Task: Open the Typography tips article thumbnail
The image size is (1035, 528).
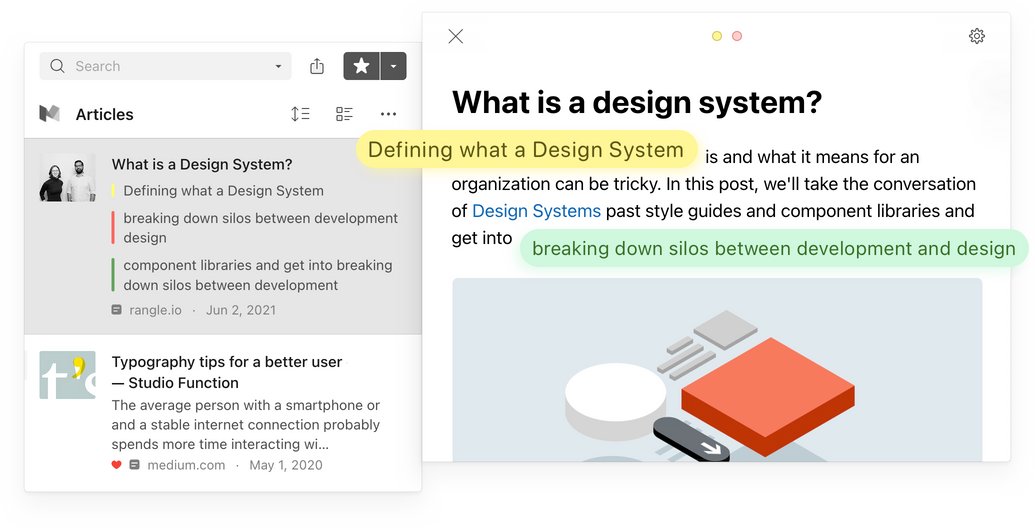Action: [x=67, y=375]
